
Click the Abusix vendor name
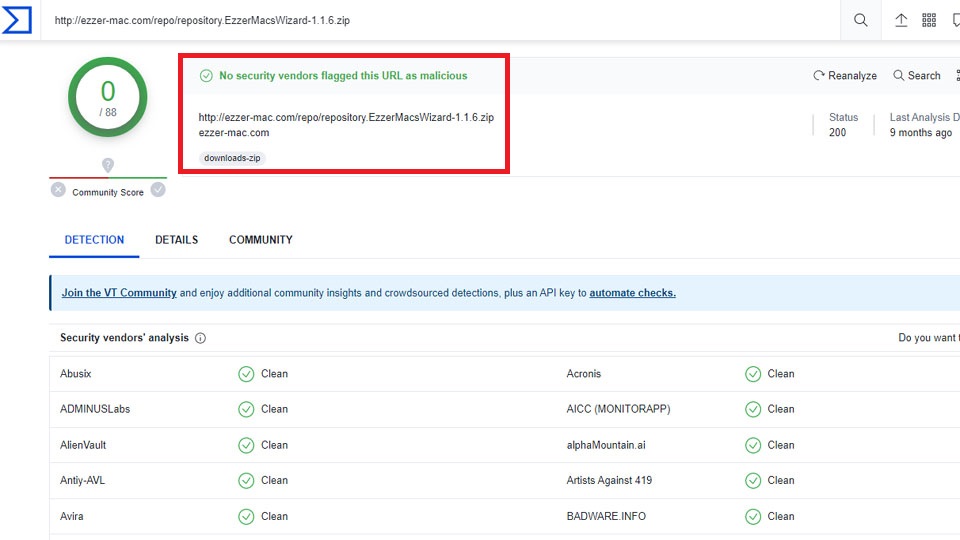pyautogui.click(x=75, y=373)
